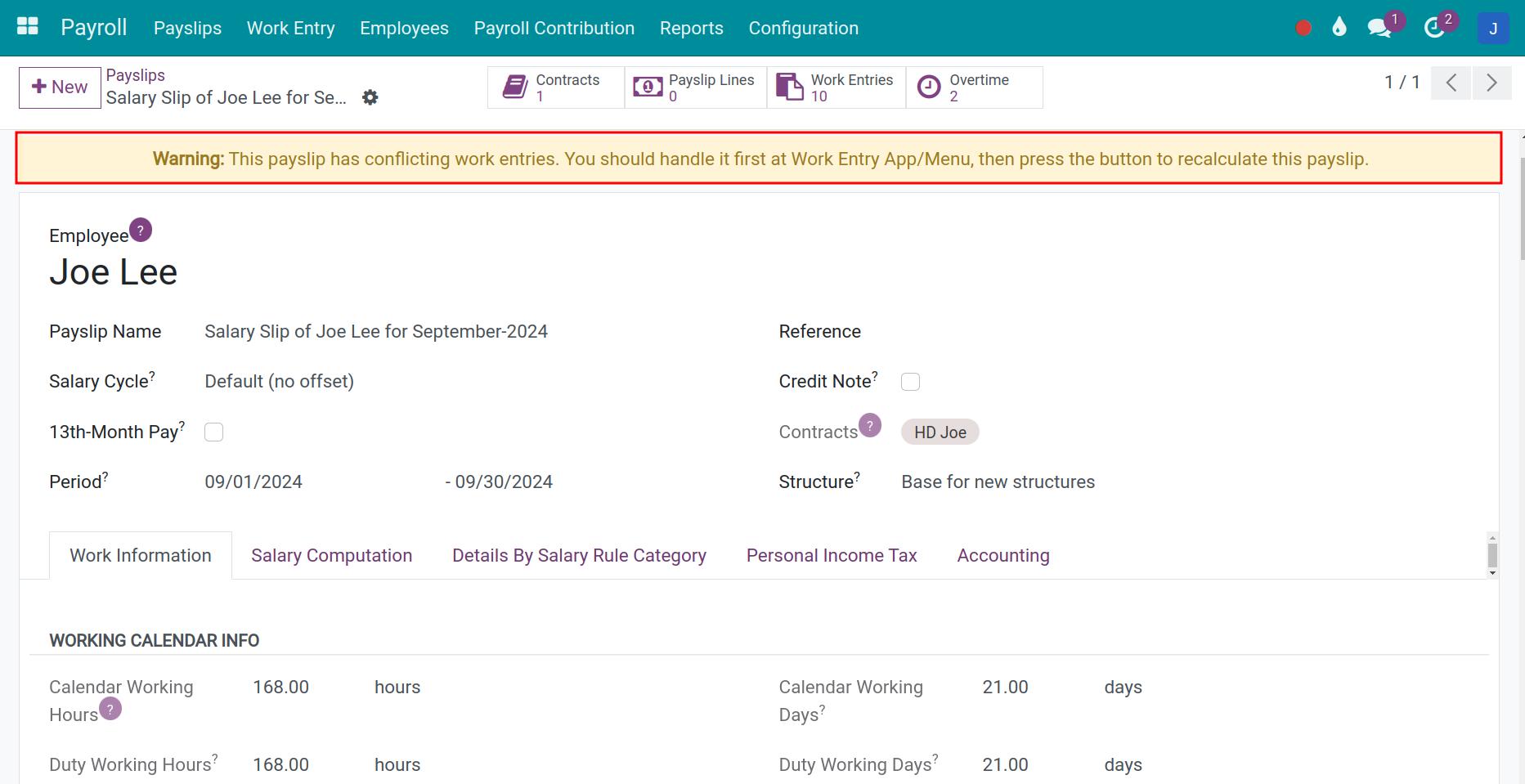Image resolution: width=1525 pixels, height=784 pixels.
Task: Open the Work Entry menu
Action: point(291,28)
